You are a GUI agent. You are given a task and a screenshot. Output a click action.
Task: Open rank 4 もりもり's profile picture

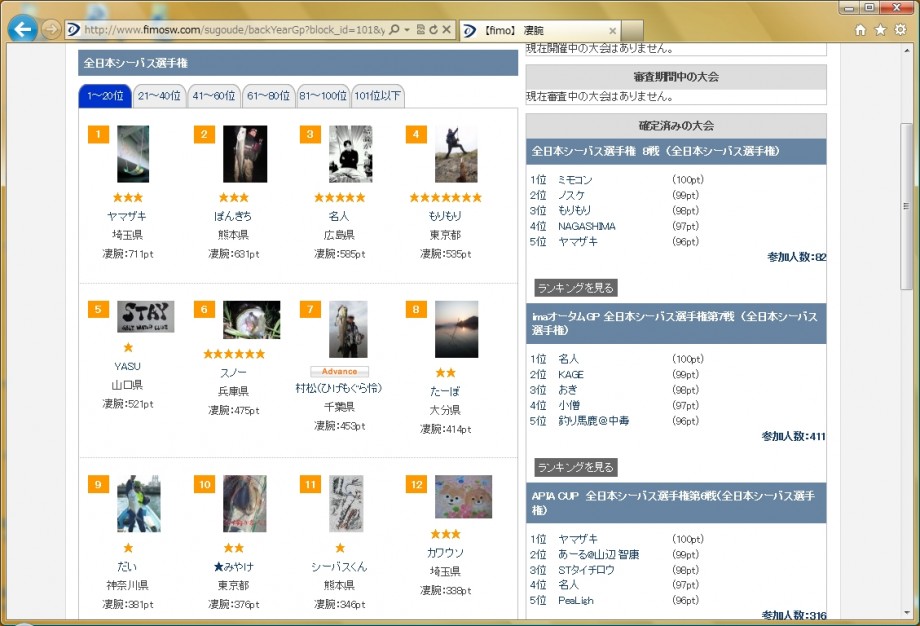456,154
